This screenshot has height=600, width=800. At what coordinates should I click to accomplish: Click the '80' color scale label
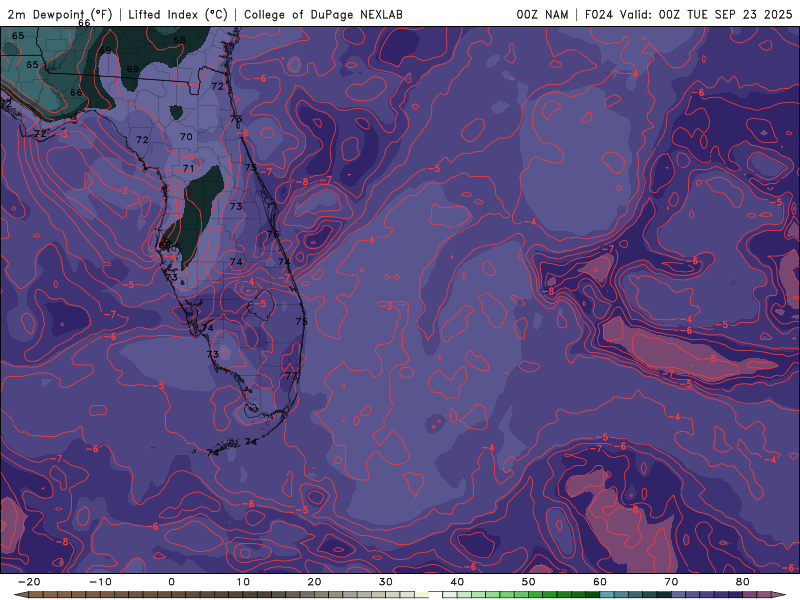743,582
